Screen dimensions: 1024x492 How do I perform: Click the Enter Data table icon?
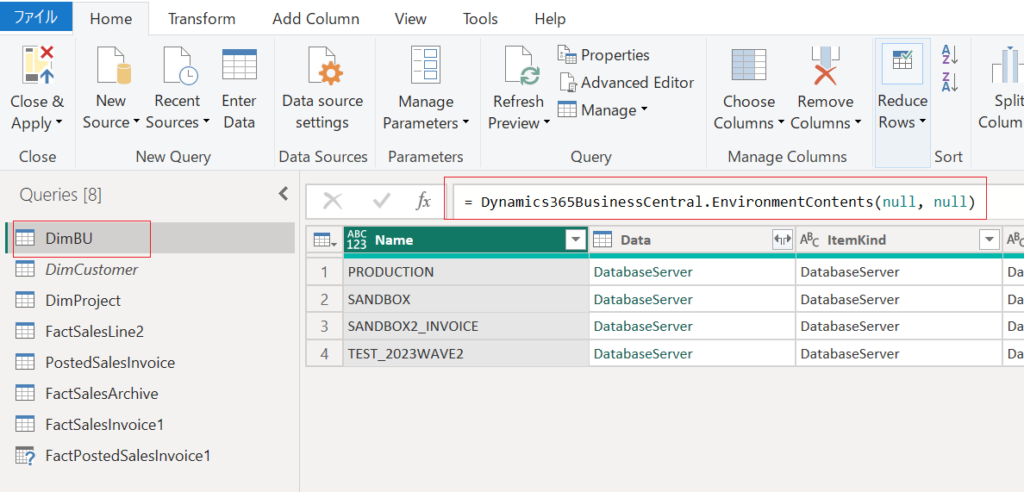pos(239,65)
